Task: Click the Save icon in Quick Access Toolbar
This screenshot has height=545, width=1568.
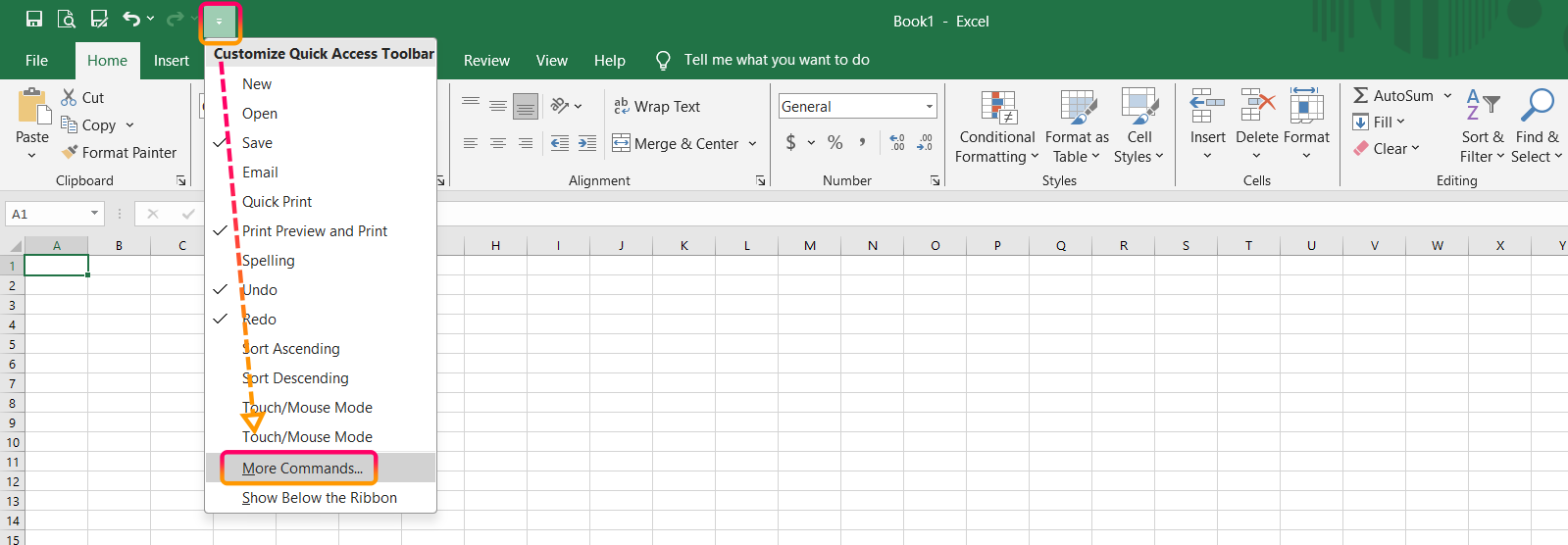Action: pos(34,19)
